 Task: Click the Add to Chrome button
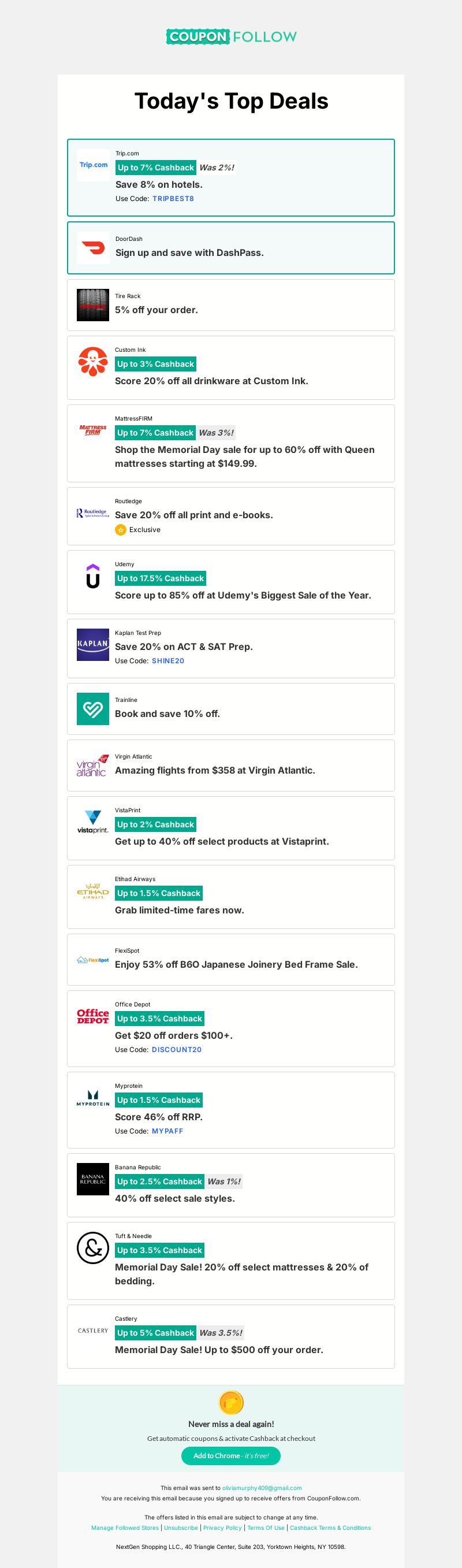point(230,1455)
